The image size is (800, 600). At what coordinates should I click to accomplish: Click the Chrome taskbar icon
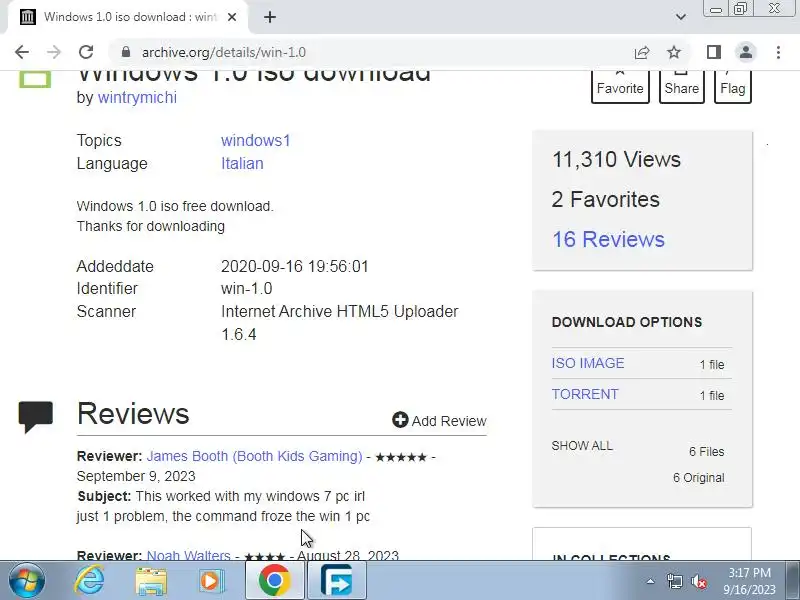274,581
